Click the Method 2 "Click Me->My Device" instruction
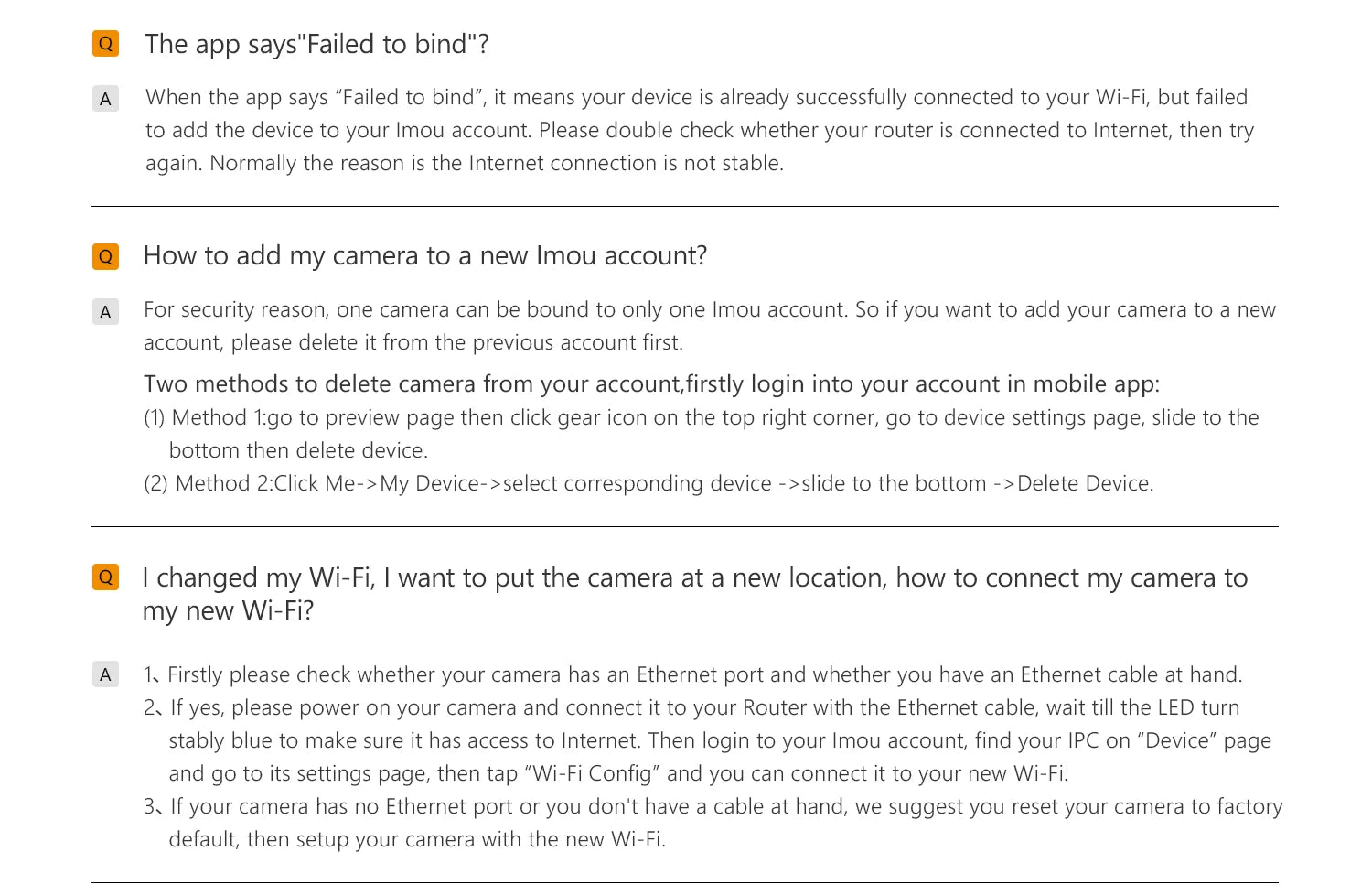The height and width of the screenshot is (895, 1372). click(648, 483)
